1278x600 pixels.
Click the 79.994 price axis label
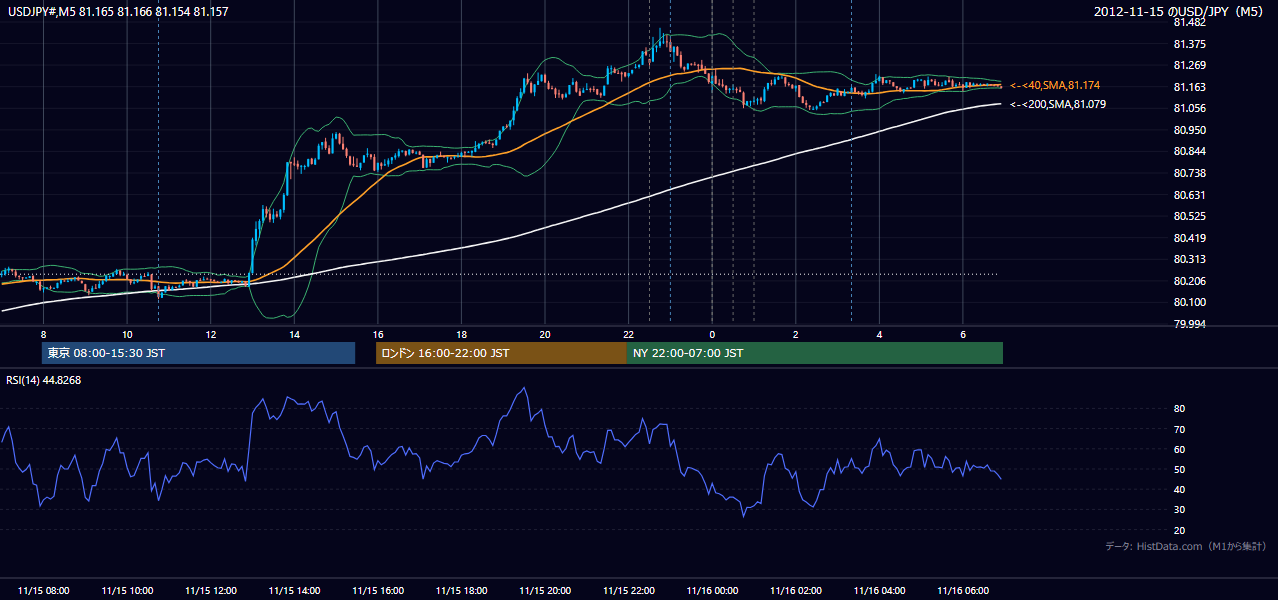pos(1190,324)
